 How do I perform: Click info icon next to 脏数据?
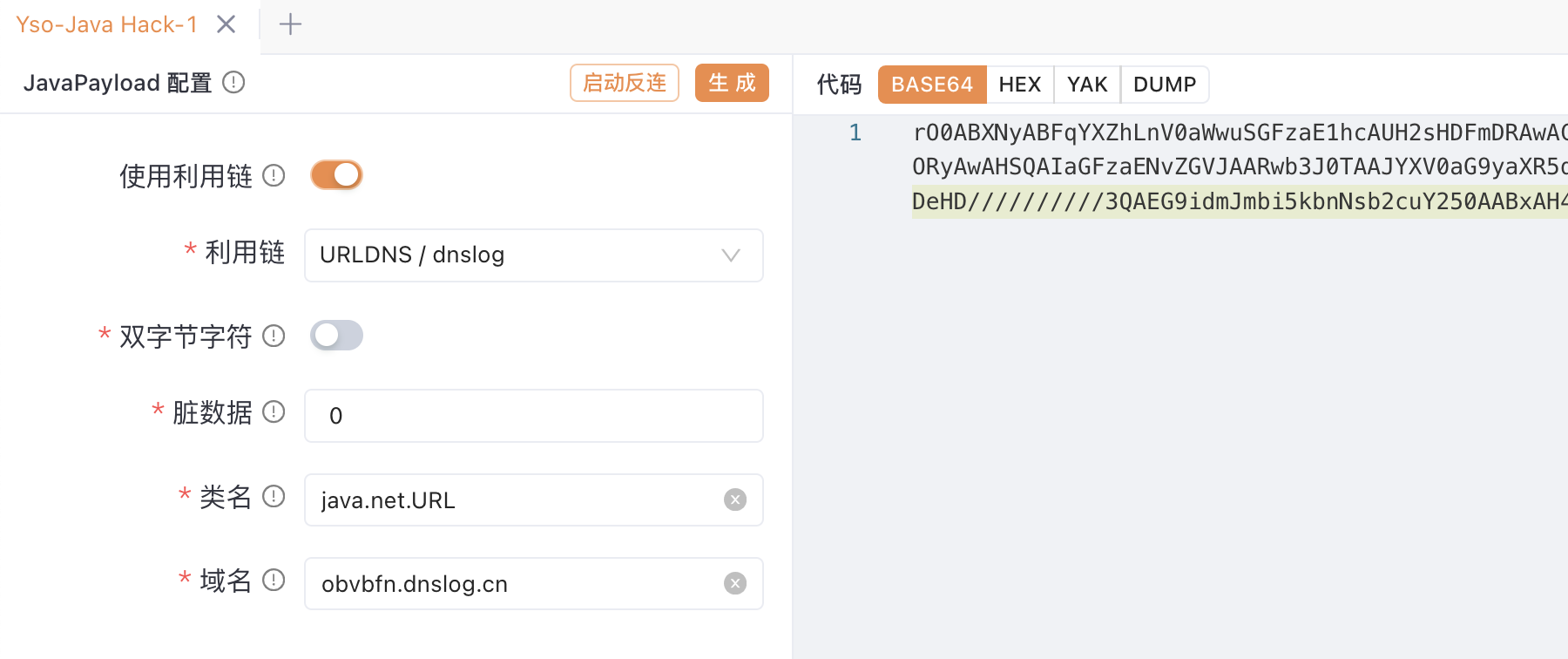(274, 411)
